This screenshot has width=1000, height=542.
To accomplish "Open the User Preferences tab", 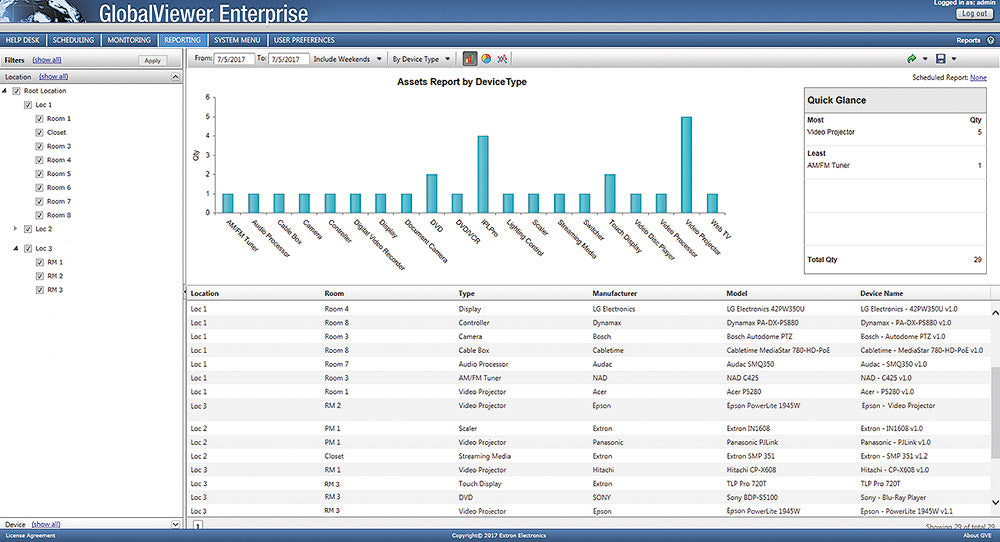I will [x=304, y=40].
